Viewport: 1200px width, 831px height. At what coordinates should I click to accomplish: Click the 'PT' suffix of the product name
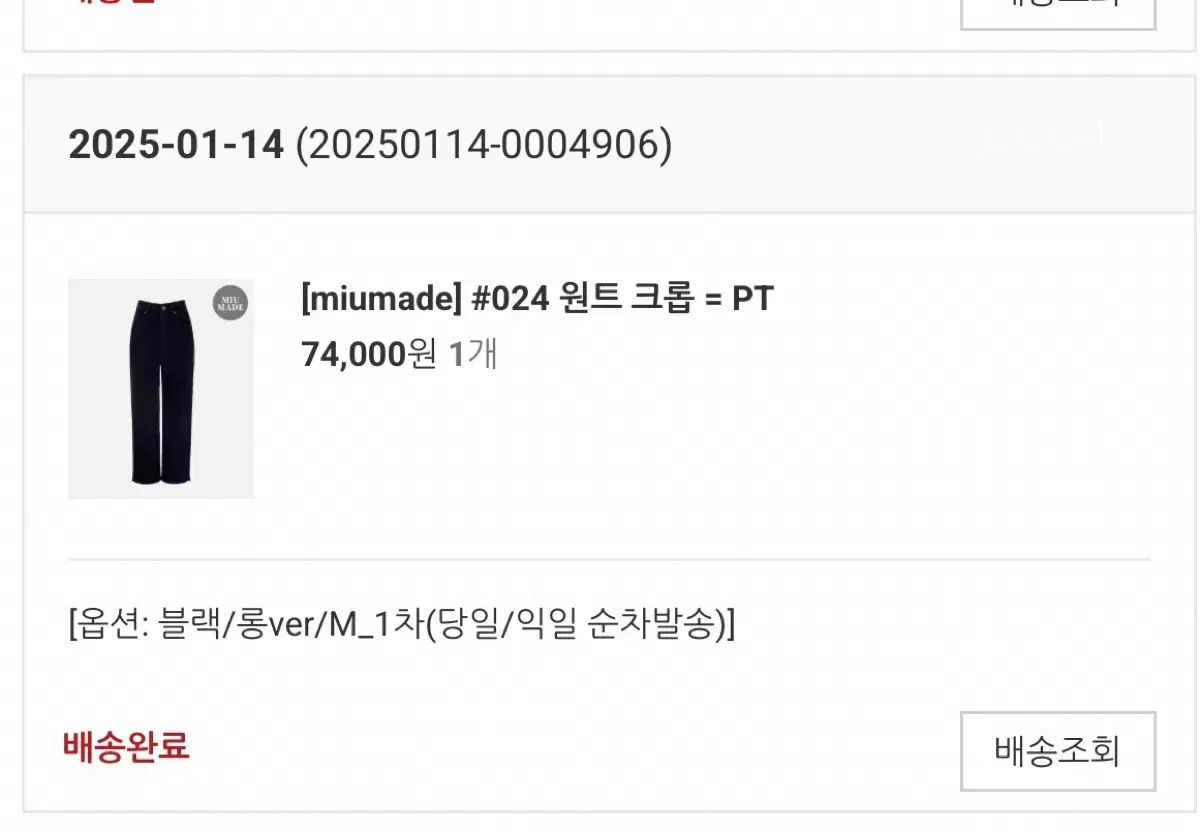pyautogui.click(x=752, y=298)
